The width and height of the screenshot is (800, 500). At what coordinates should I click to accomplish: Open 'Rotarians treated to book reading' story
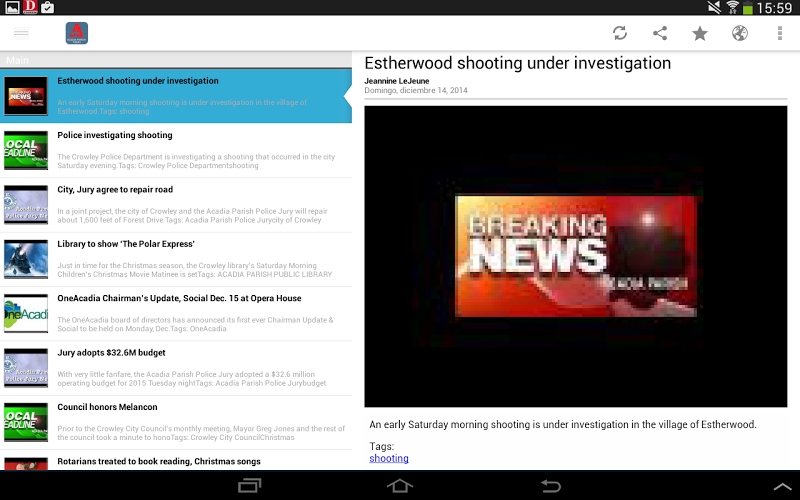(x=176, y=460)
